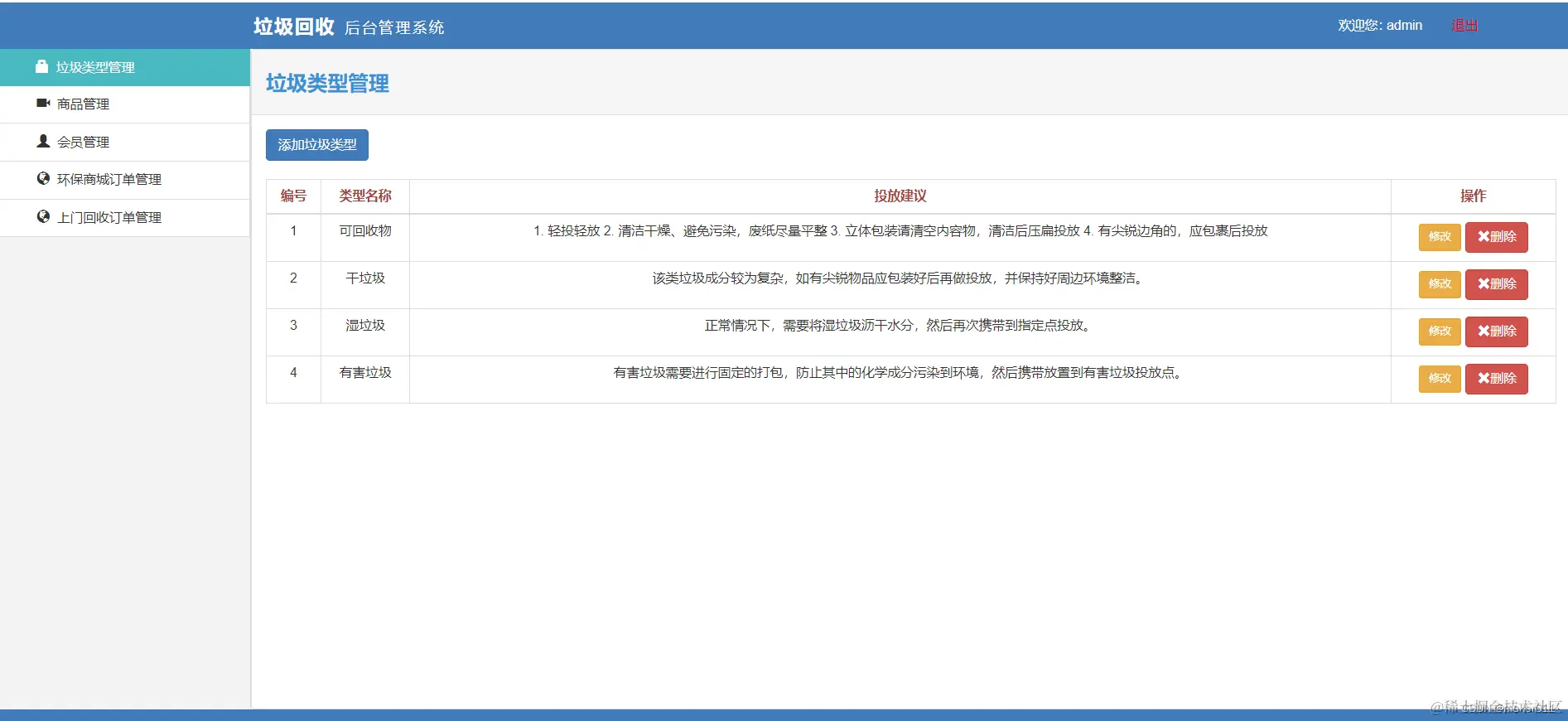Click the 添加垃圾类型 button
This screenshot has width=1568, height=721.
click(317, 145)
